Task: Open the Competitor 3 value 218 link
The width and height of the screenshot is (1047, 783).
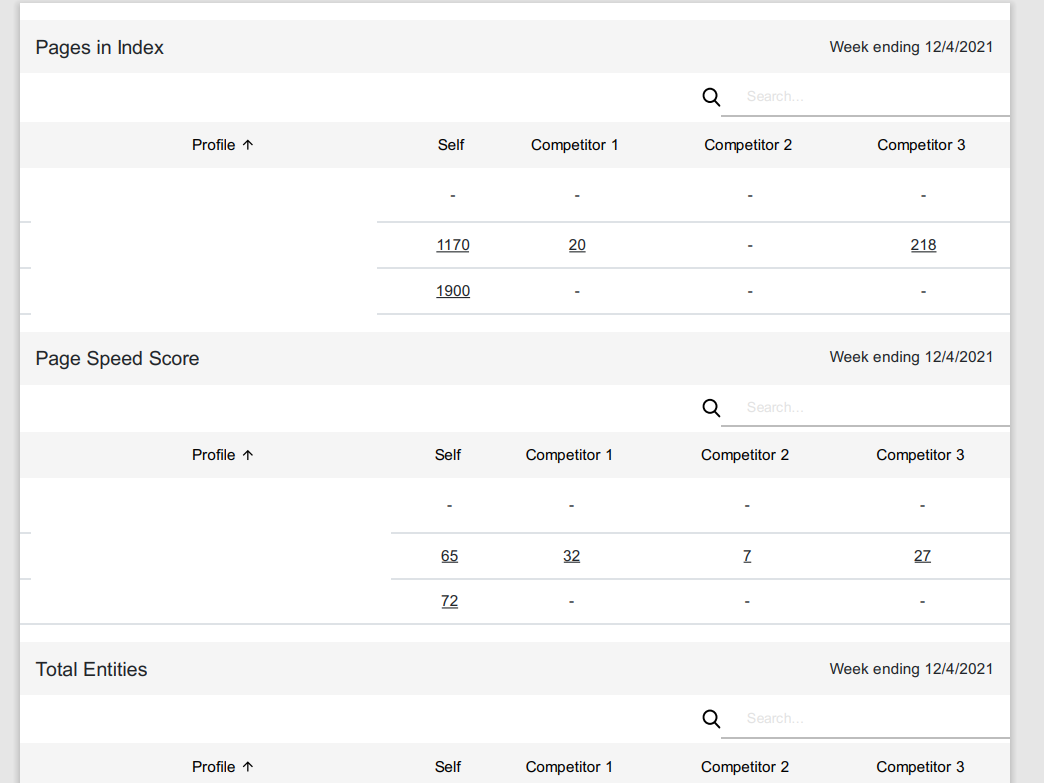Action: [x=923, y=246]
